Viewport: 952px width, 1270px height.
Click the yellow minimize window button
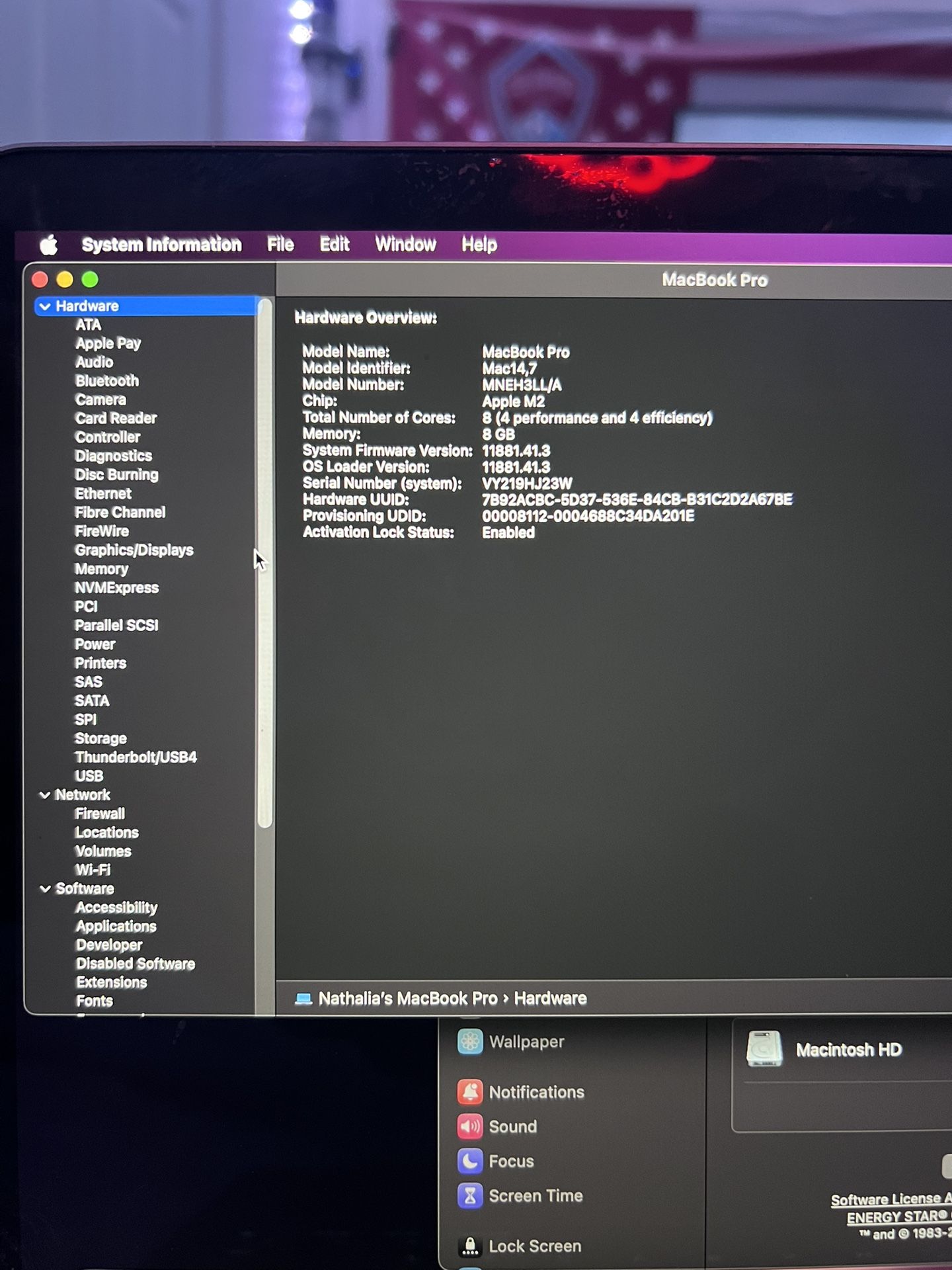click(65, 280)
